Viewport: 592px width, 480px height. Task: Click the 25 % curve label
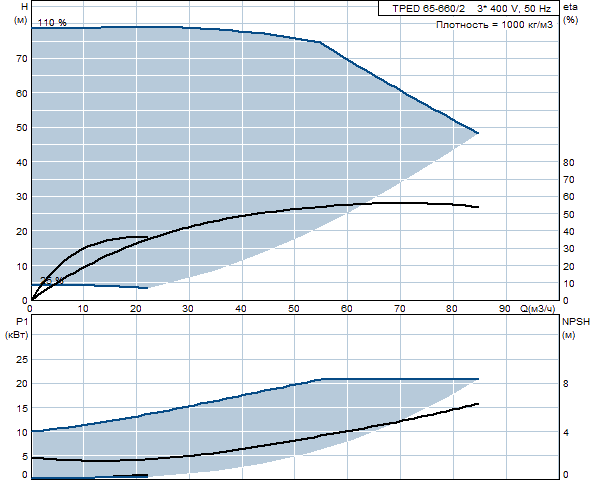[x=52, y=280]
